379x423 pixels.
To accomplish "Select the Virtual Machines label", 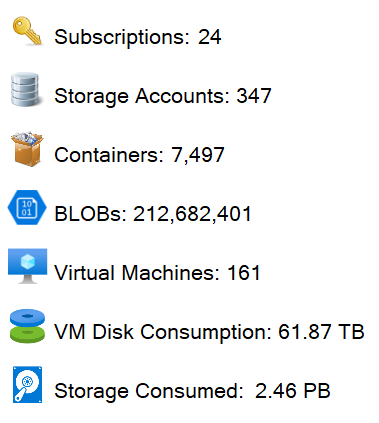I will [137, 273].
